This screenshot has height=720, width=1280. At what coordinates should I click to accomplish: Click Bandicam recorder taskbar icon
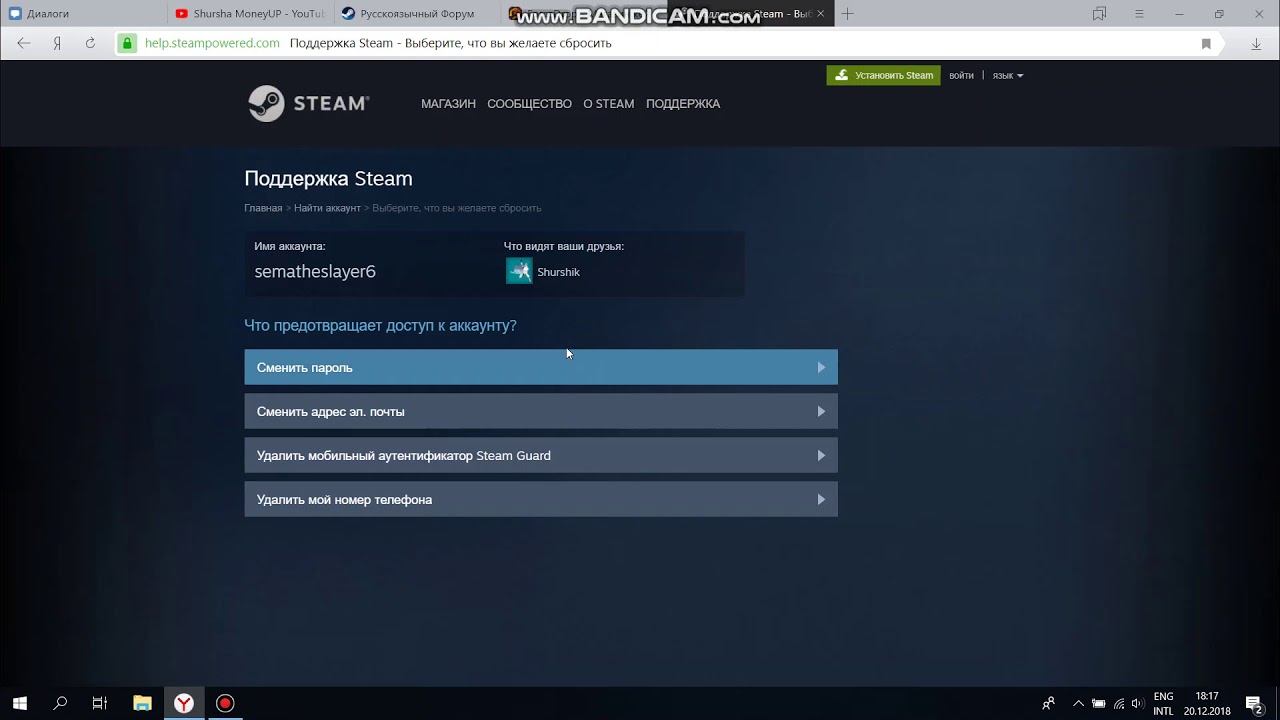[225, 703]
